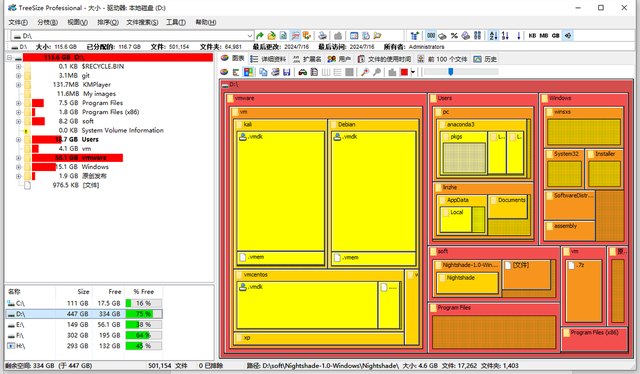Image resolution: width=640 pixels, height=374 pixels.
Task: Select the treemap chart view
Action: point(248,72)
